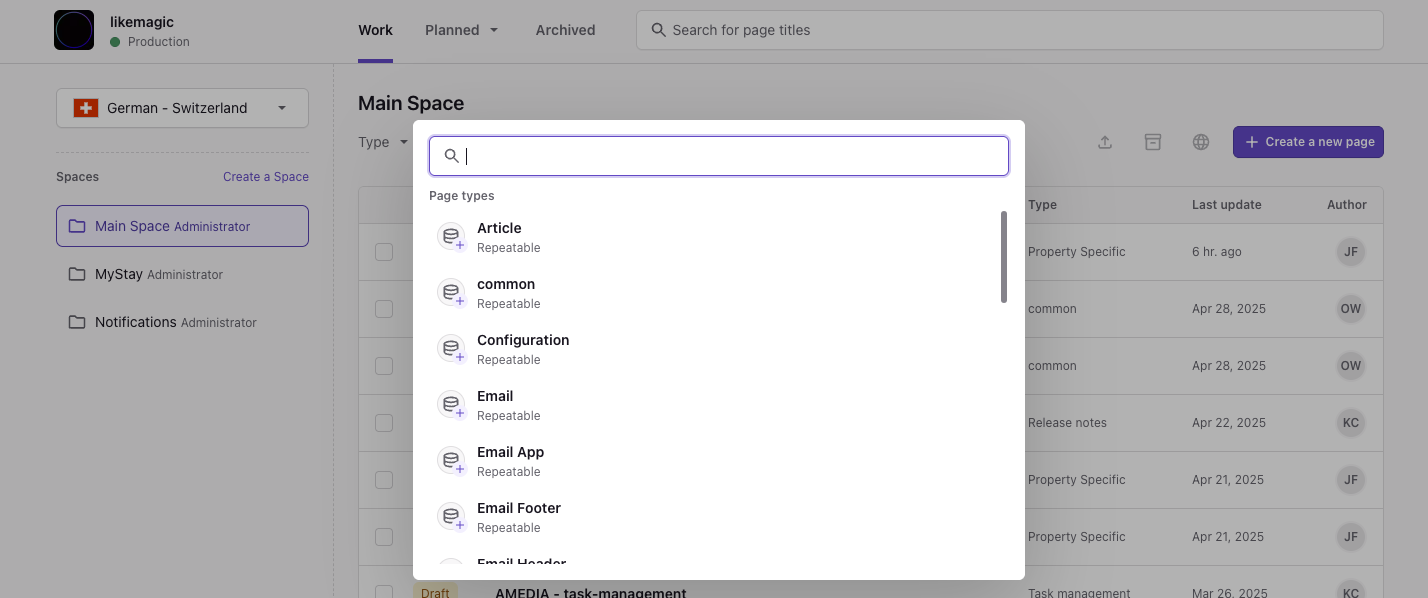Click the Configuration page type icon

point(452,349)
